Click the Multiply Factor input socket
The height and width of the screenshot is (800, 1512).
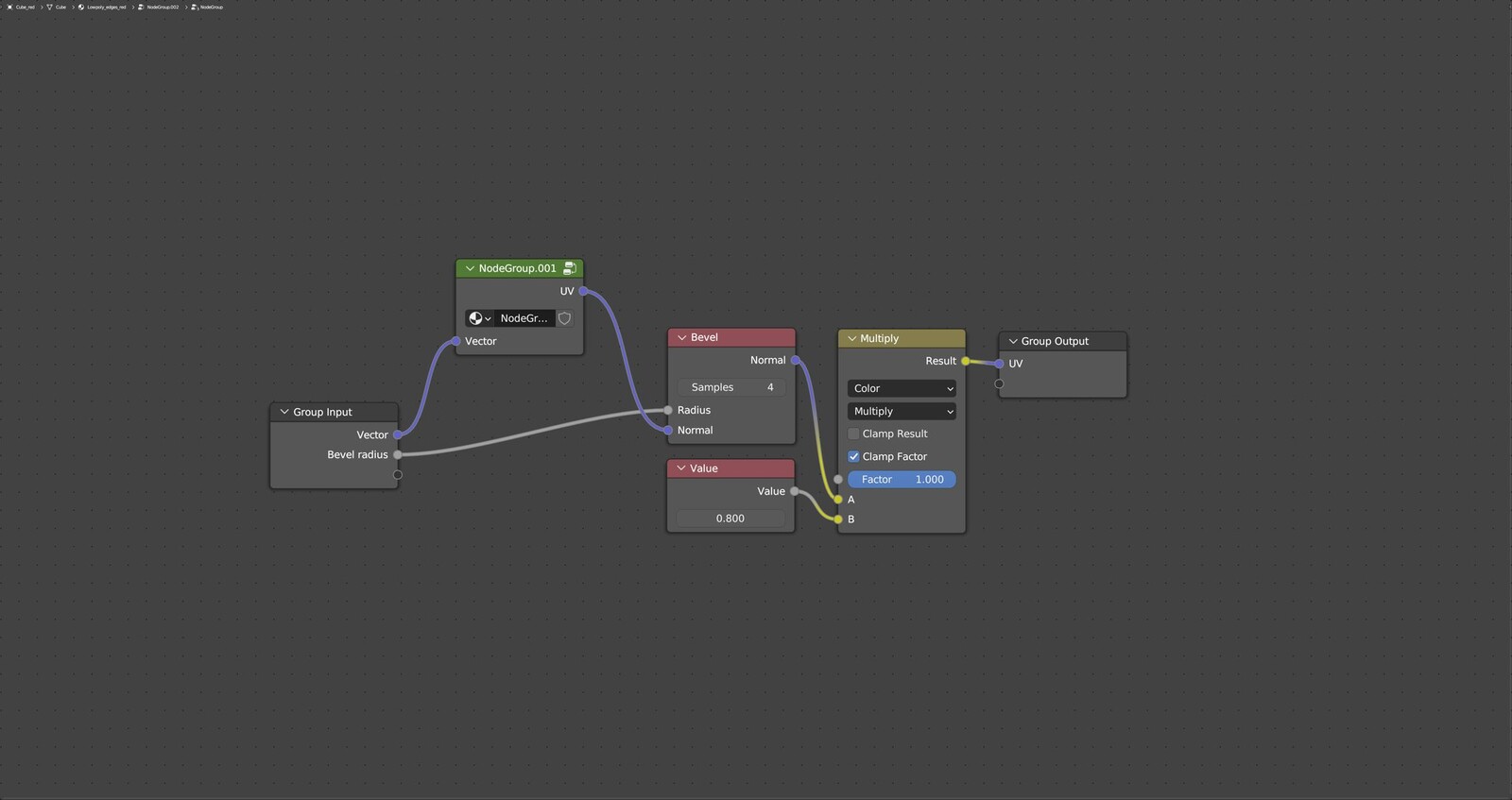click(x=838, y=479)
